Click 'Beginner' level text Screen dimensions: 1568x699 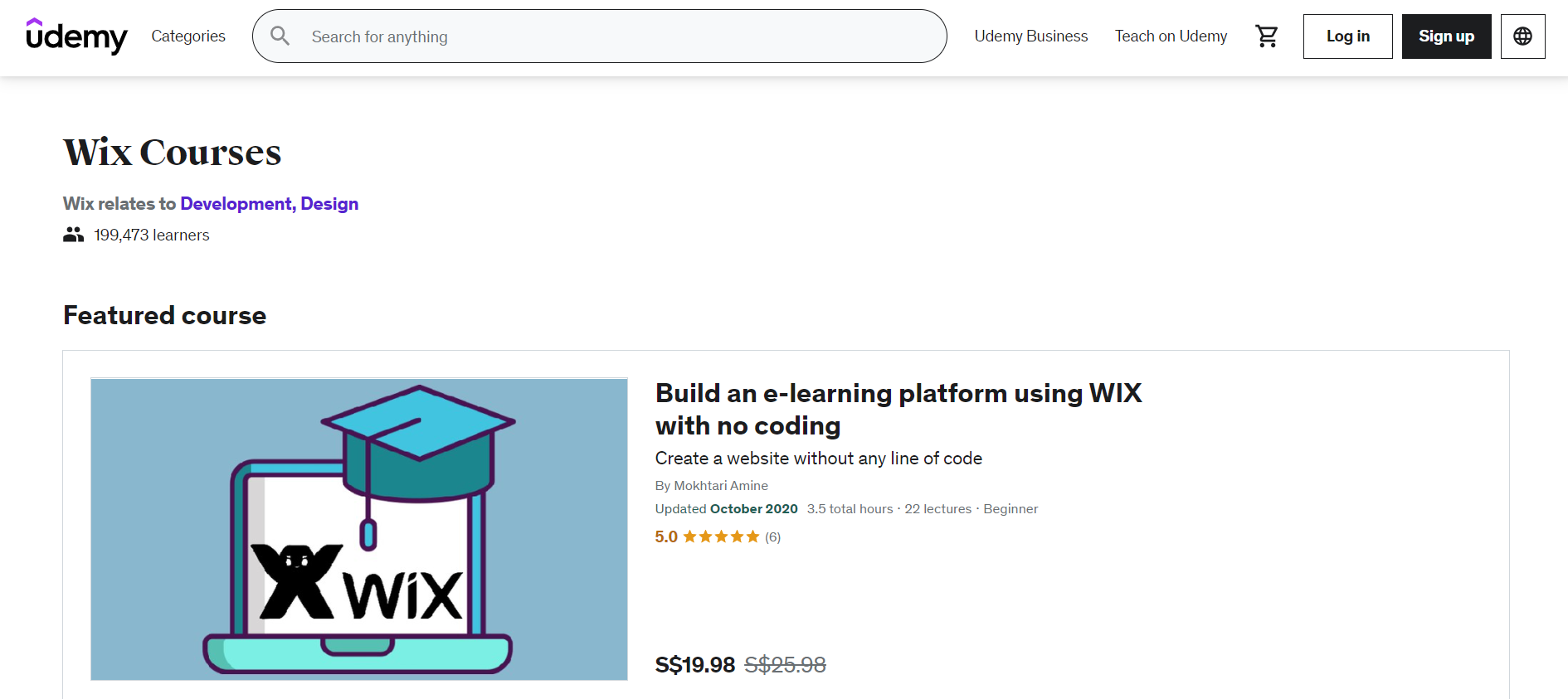click(1010, 509)
